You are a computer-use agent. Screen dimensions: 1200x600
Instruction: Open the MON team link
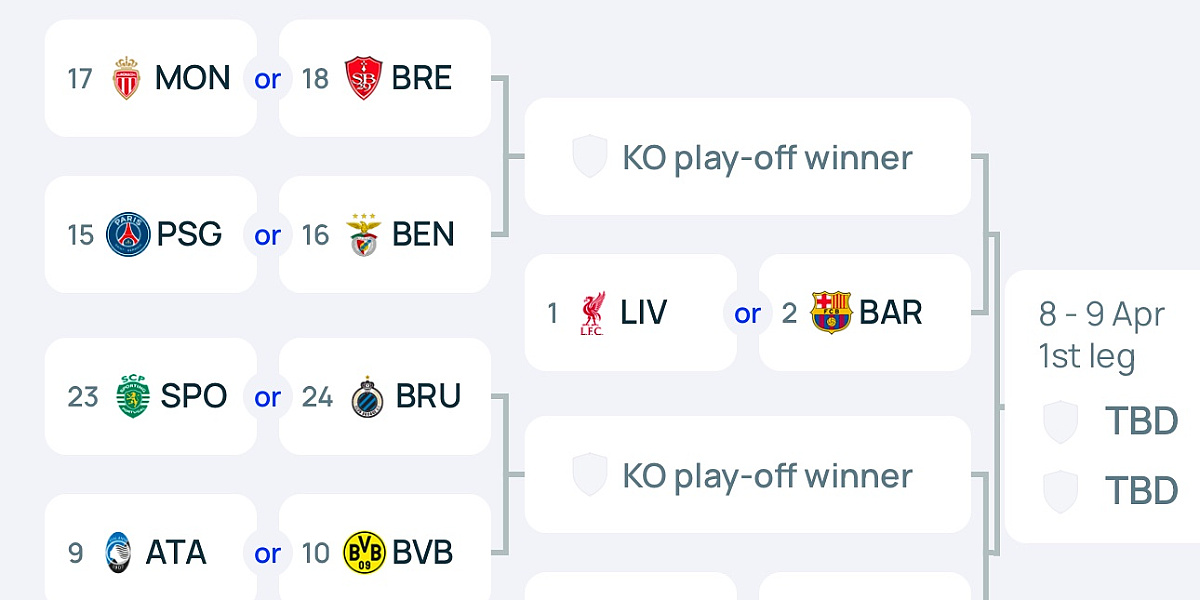192,78
